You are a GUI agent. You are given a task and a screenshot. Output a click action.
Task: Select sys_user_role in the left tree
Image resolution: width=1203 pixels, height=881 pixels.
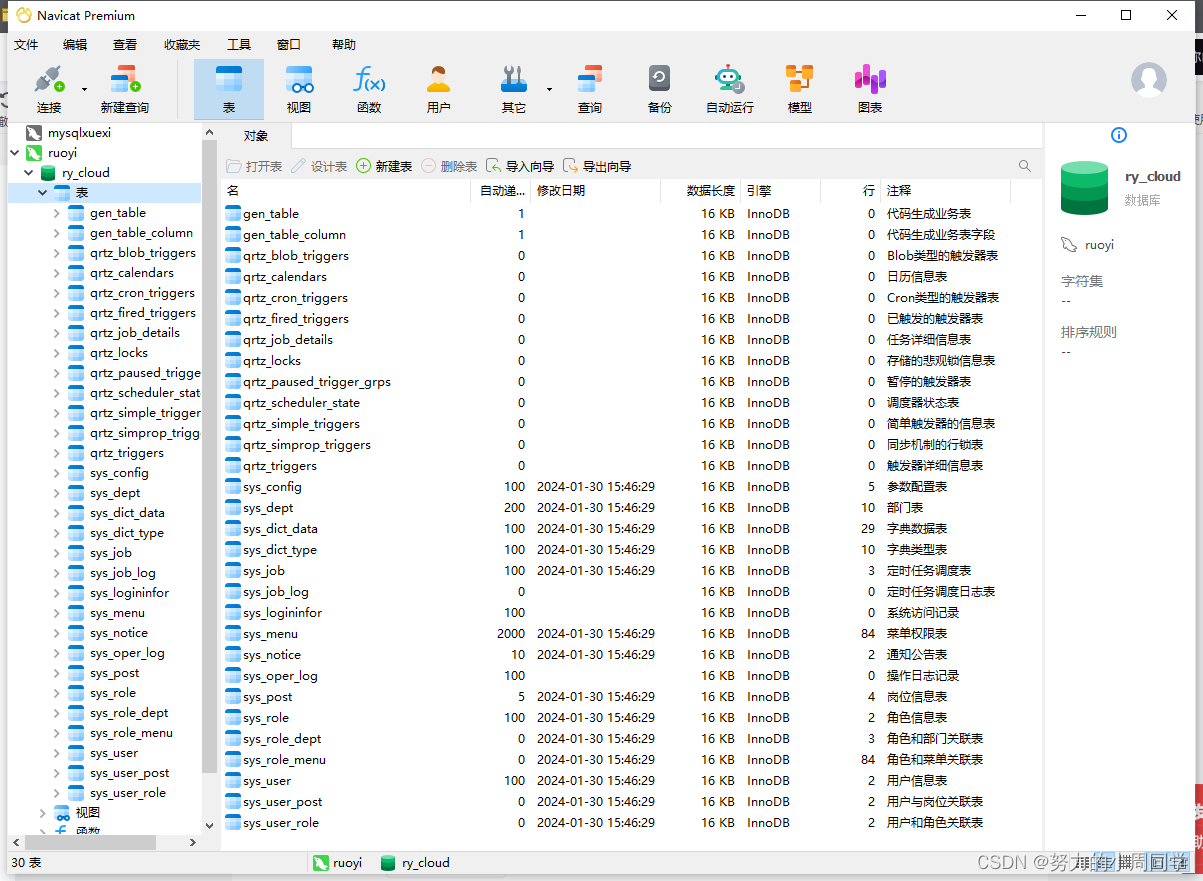(x=127, y=793)
